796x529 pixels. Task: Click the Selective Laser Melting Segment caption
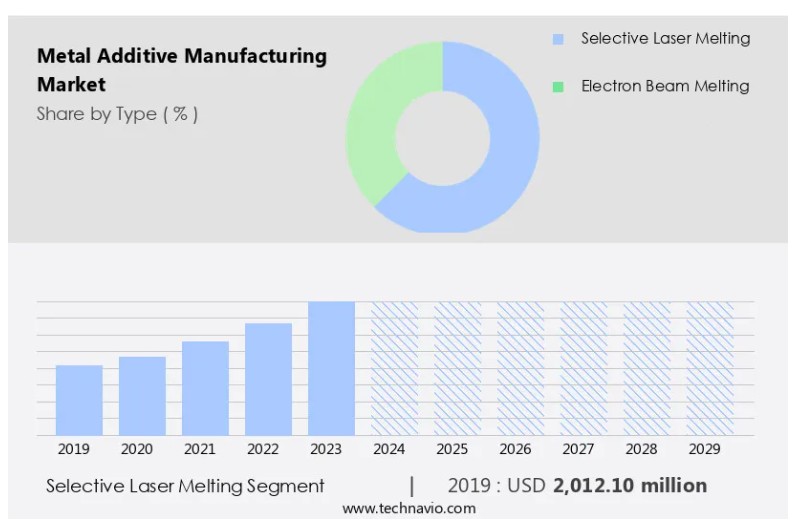pyautogui.click(x=185, y=486)
